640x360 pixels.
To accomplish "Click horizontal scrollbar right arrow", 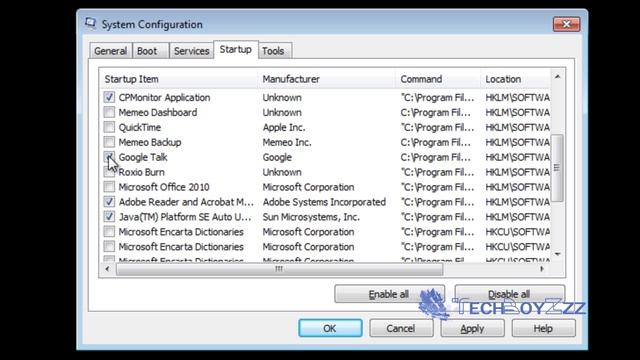I will click(542, 269).
